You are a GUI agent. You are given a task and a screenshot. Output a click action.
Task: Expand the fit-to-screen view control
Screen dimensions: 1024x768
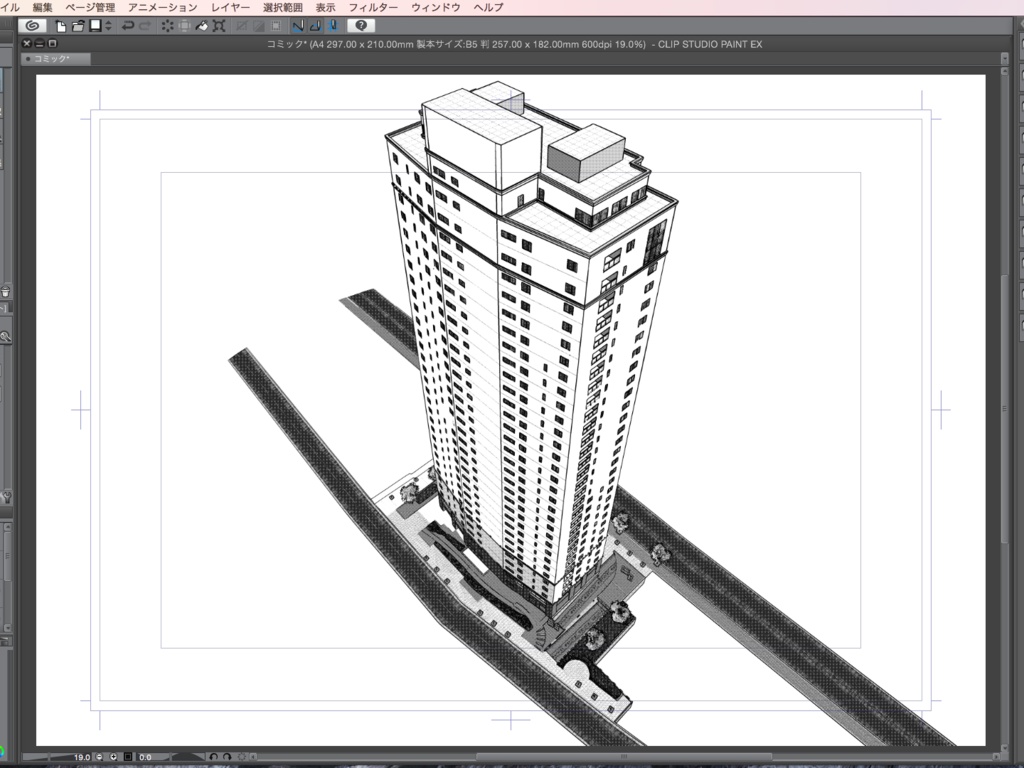click(128, 757)
